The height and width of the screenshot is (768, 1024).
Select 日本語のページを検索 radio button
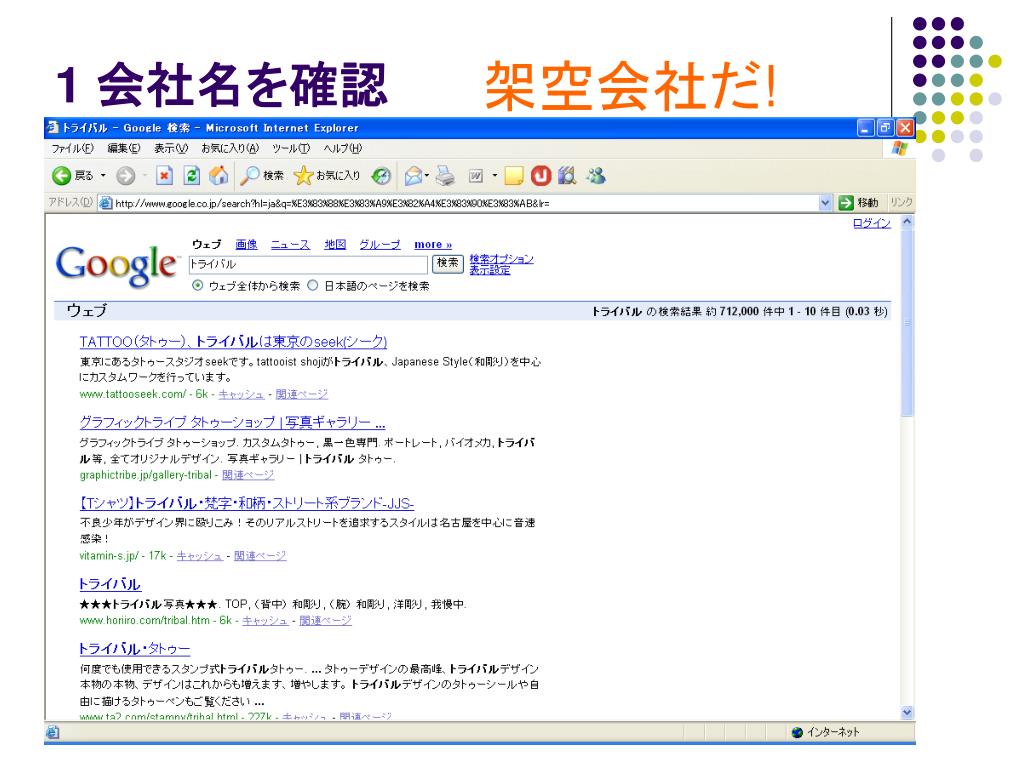313,285
